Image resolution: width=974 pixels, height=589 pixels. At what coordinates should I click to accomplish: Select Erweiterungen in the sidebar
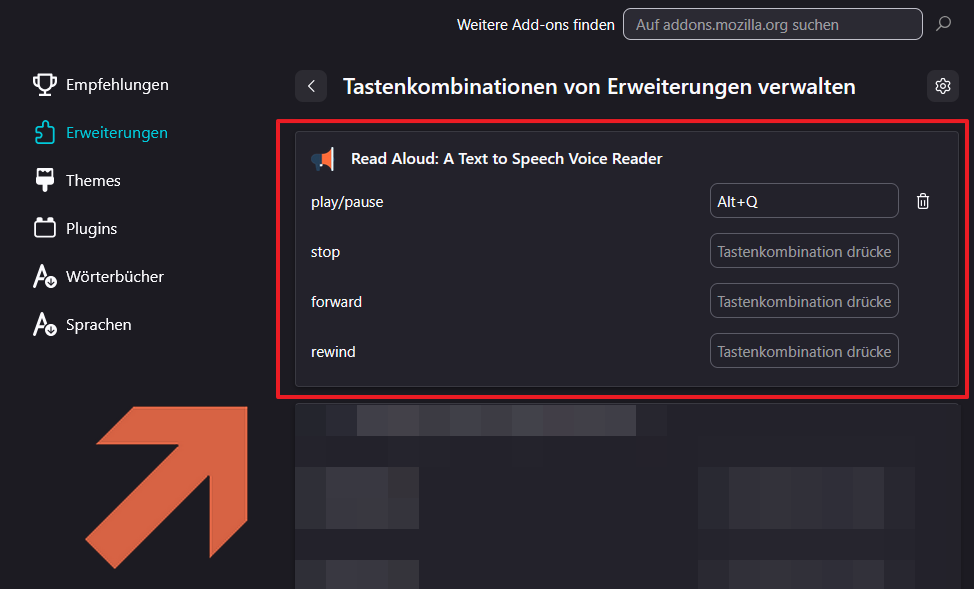(101, 132)
